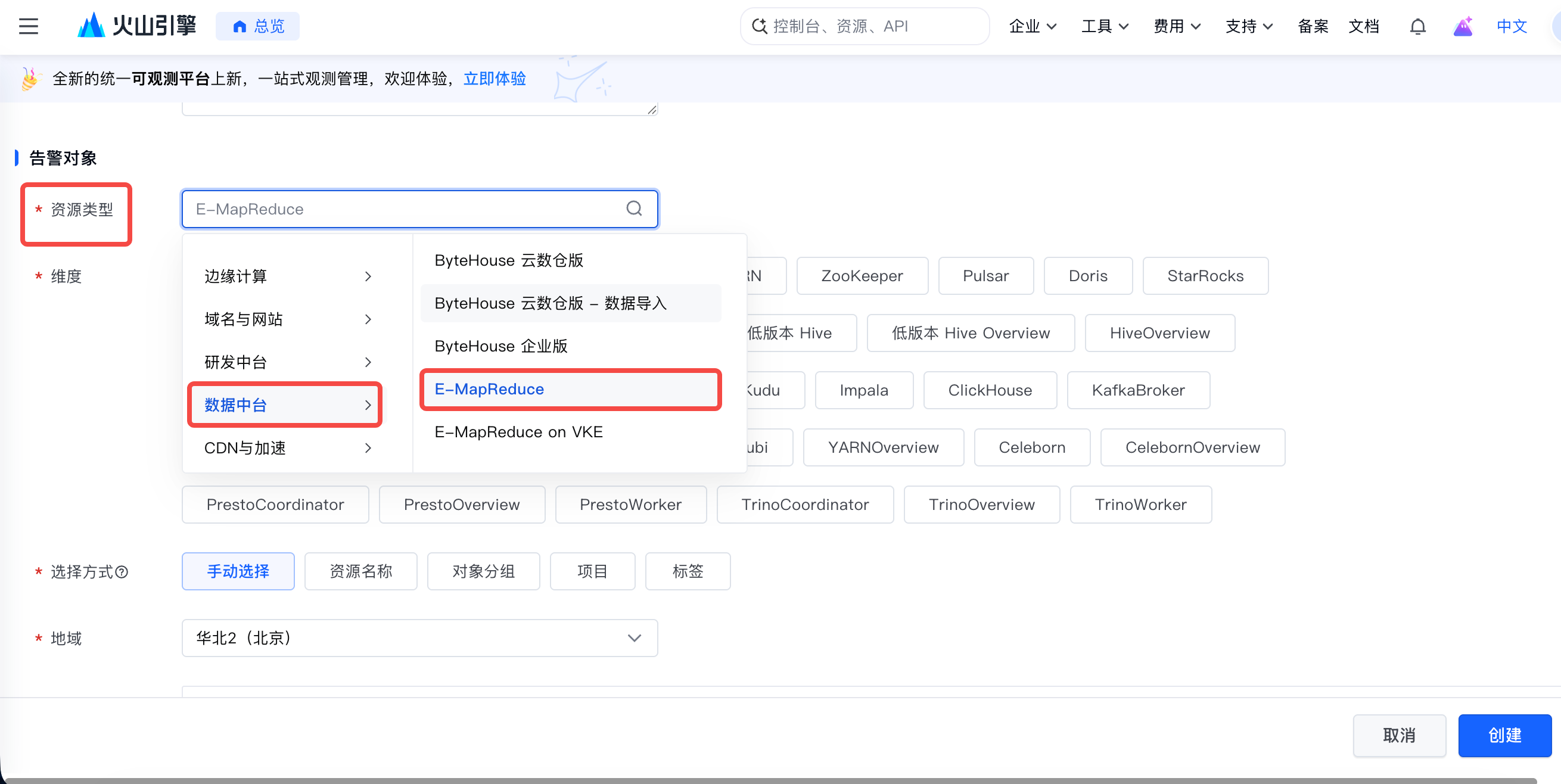1561x784 pixels.
Task: Select the PrestoWorker dimension
Action: coord(631,504)
